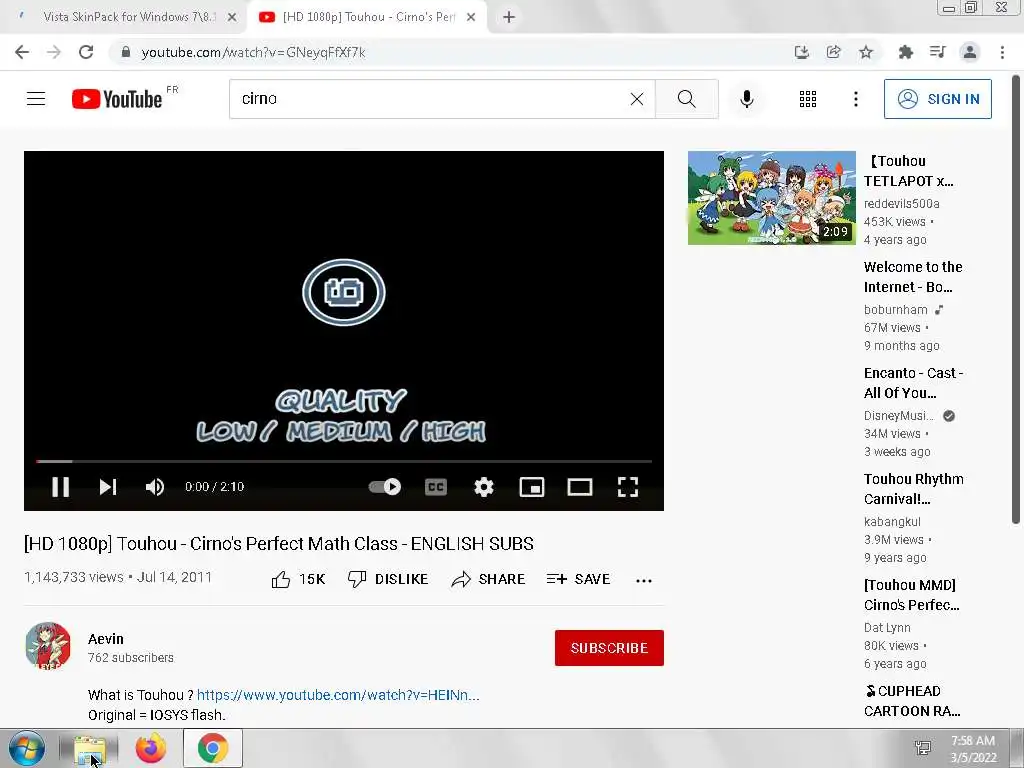Click the page vertical scrollbar

(x=1016, y=299)
